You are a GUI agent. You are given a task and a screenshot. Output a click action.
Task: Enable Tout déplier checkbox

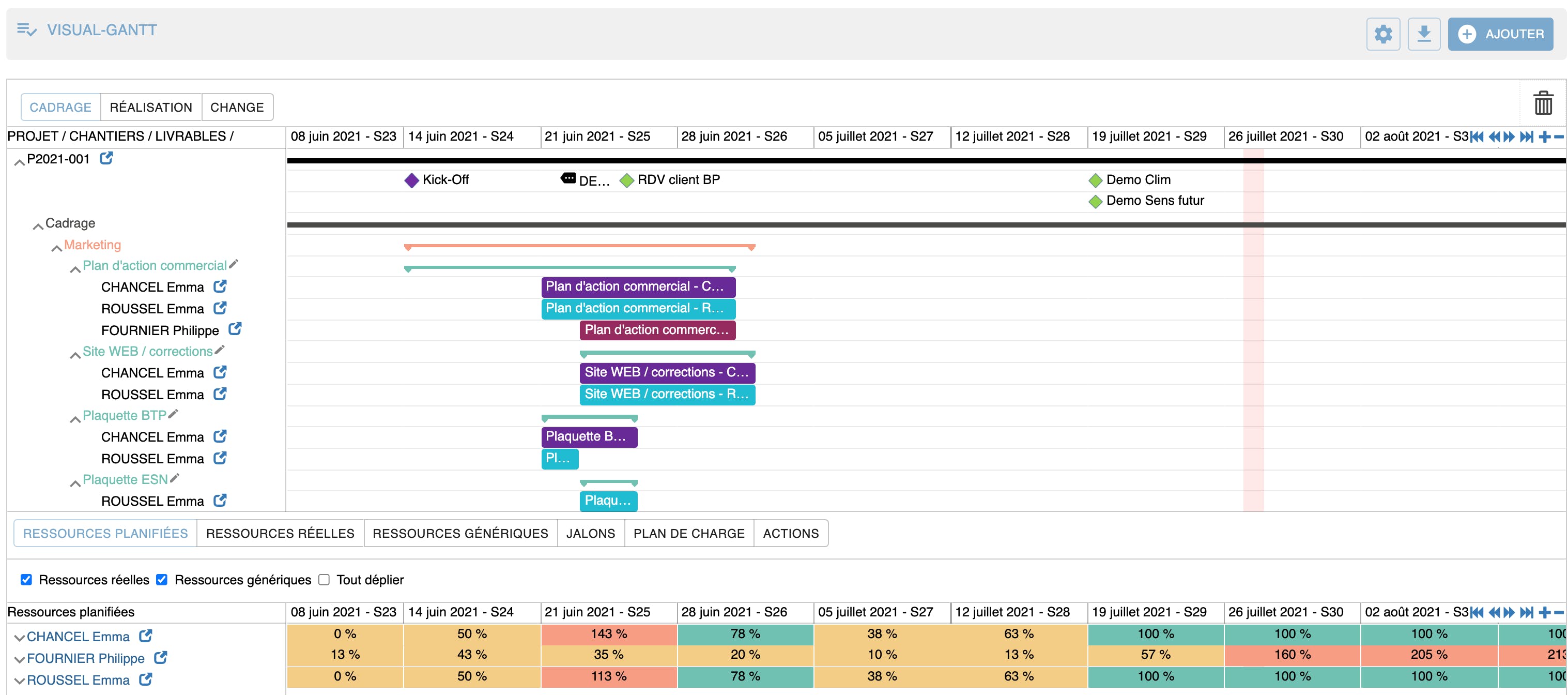pos(324,579)
